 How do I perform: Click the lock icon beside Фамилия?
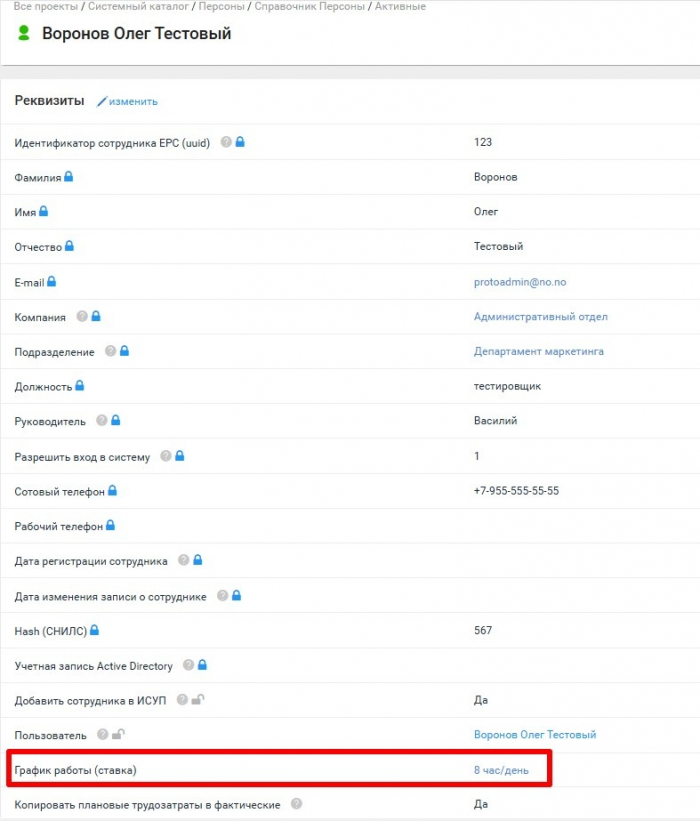click(69, 177)
